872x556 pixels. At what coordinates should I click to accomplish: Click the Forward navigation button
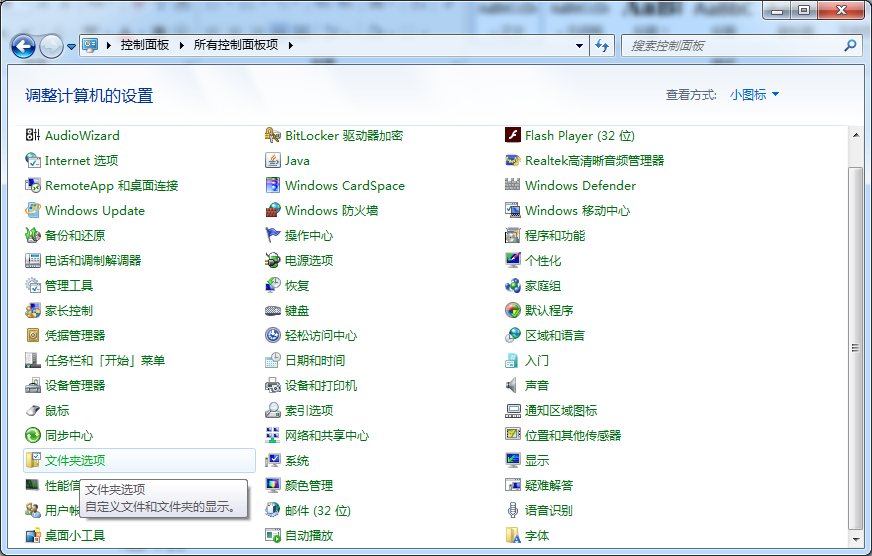(x=51, y=47)
